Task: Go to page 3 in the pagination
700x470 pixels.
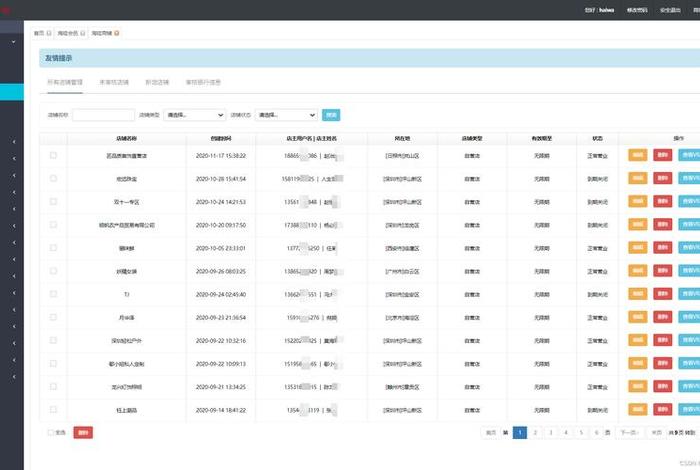Action: (x=550, y=432)
